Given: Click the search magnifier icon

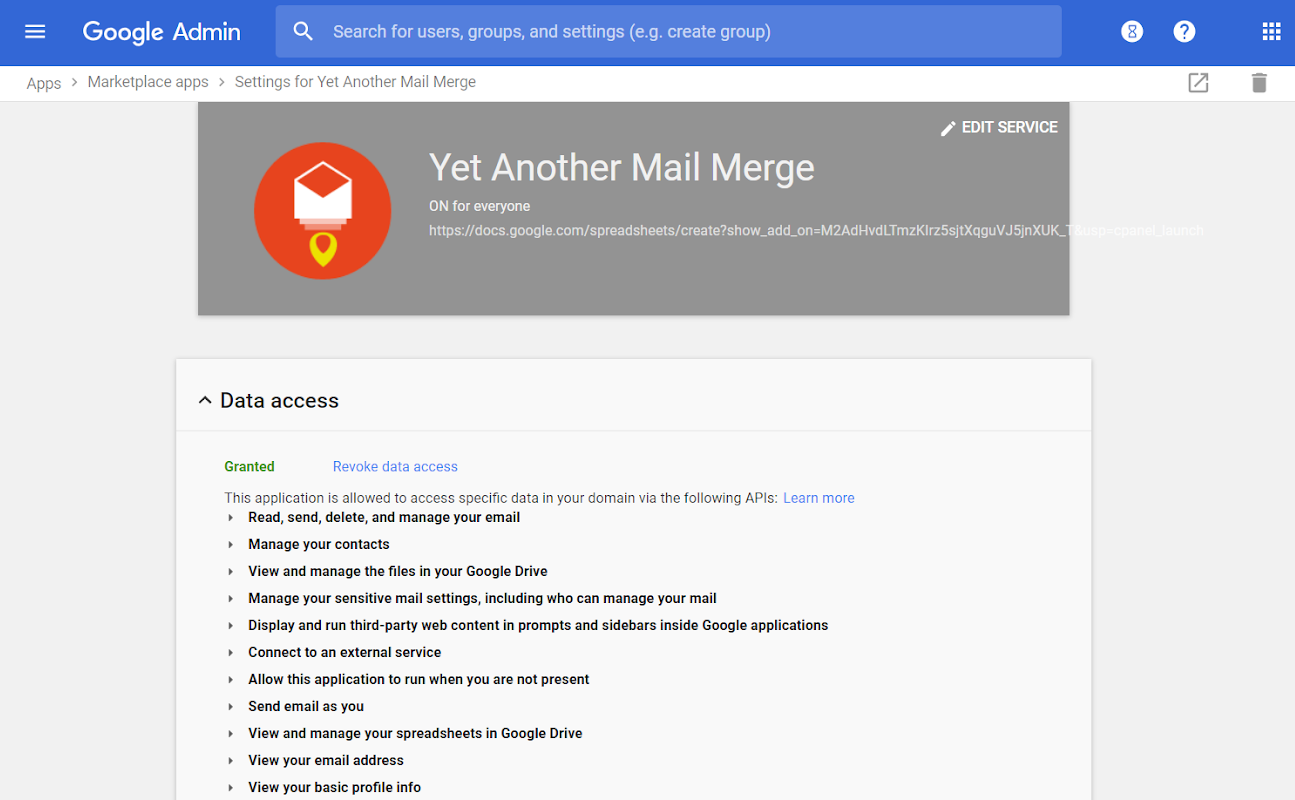Looking at the screenshot, I should [303, 32].
